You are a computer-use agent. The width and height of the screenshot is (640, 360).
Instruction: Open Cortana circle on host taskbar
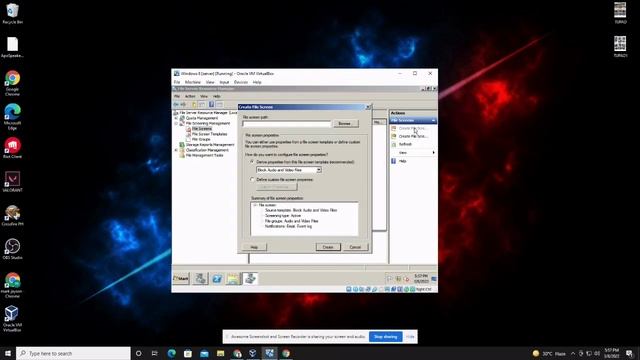(x=138, y=353)
